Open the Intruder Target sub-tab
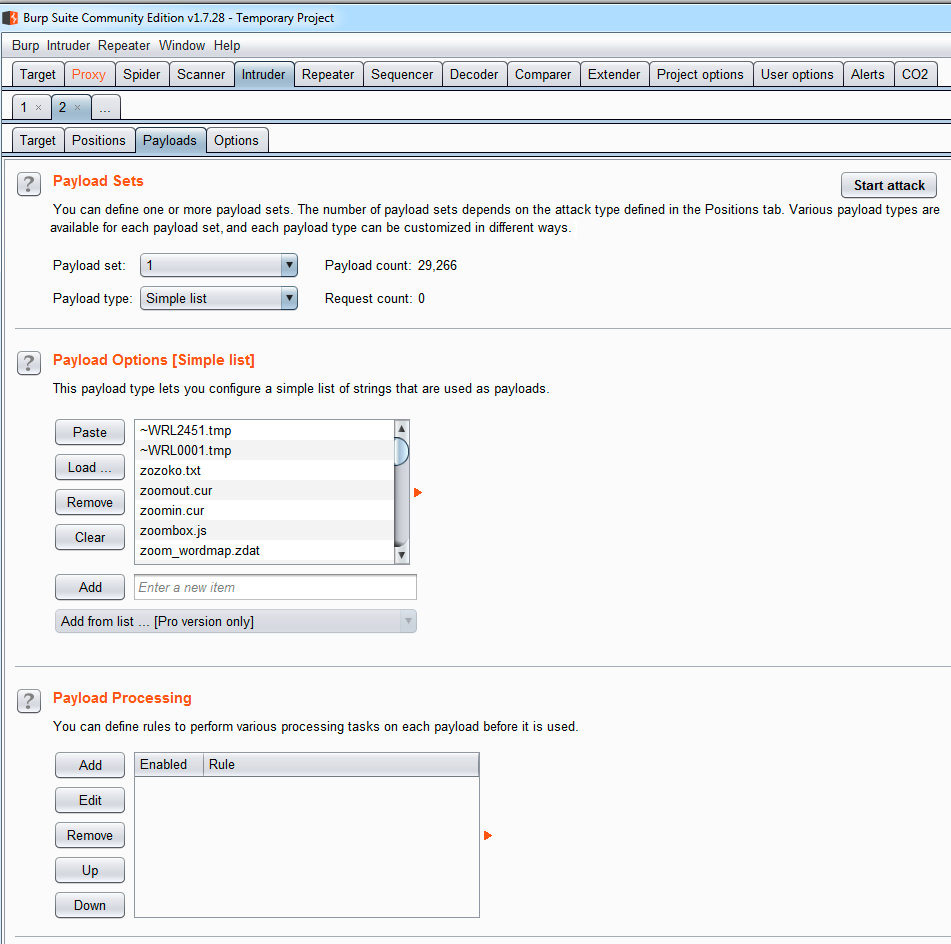951x944 pixels. [38, 140]
